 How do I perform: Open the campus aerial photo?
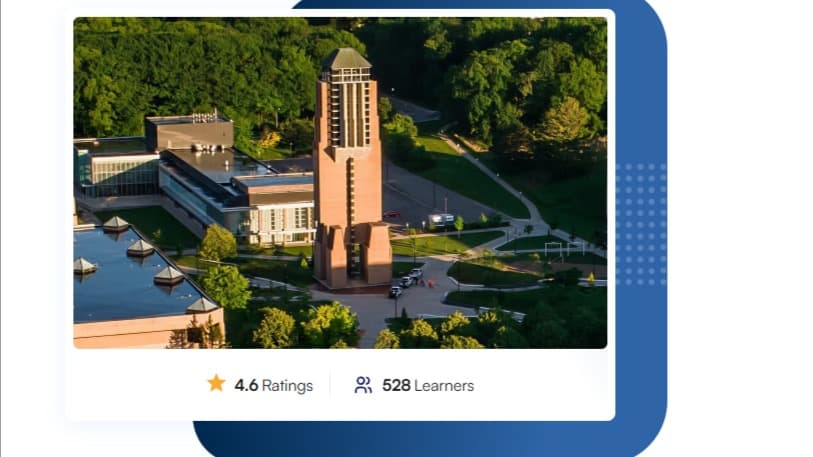pyautogui.click(x=340, y=183)
